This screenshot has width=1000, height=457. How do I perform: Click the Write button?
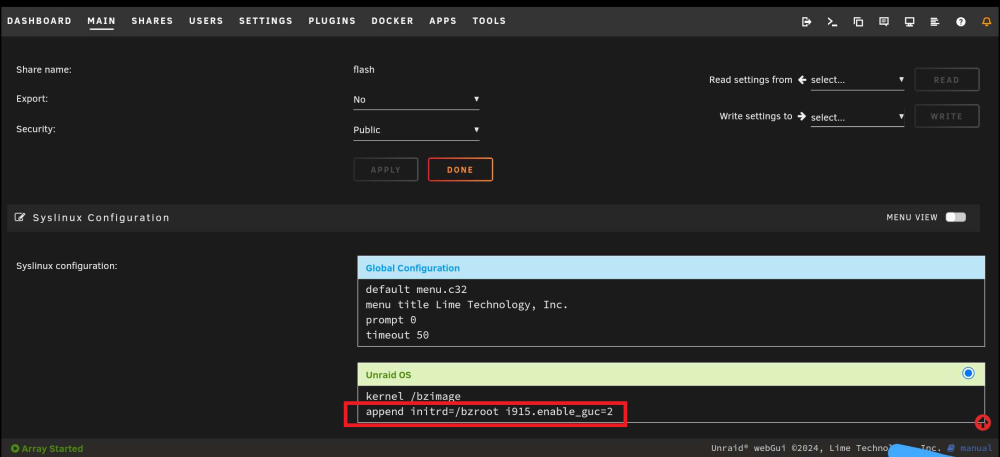(947, 117)
